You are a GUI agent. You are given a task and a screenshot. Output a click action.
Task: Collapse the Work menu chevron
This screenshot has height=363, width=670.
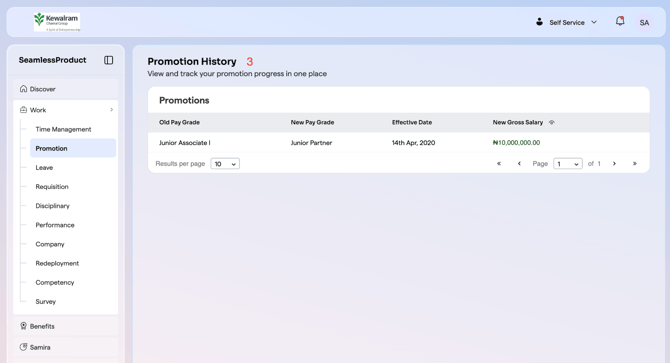[112, 110]
